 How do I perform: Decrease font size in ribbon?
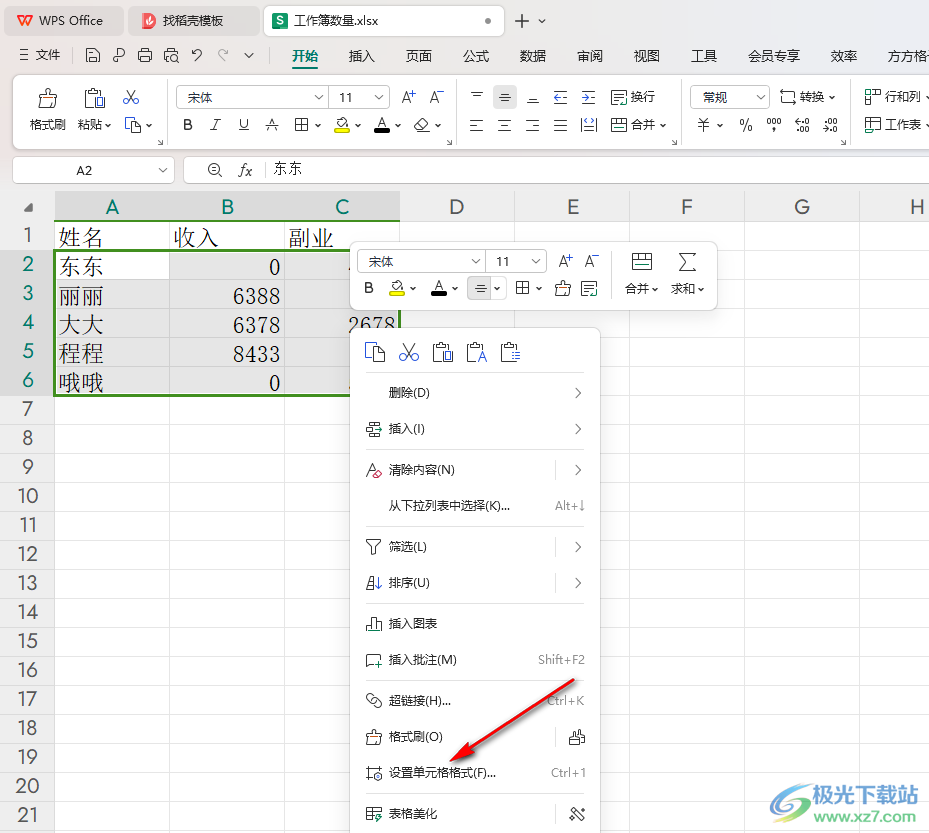pos(437,97)
